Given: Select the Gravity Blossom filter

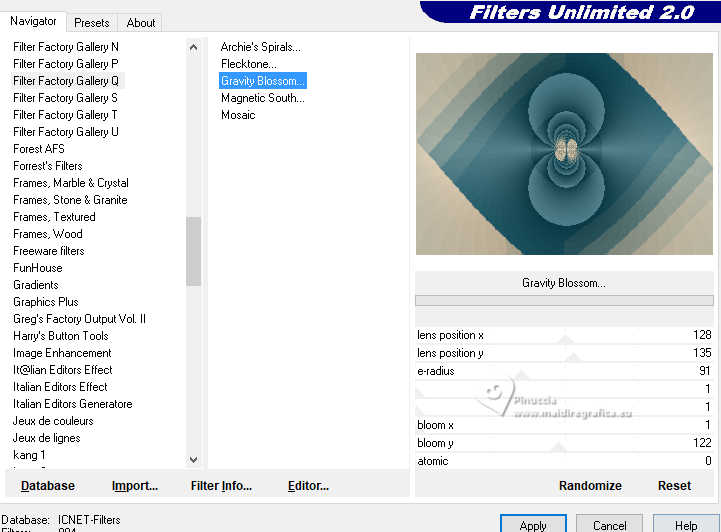Looking at the screenshot, I should [x=263, y=81].
